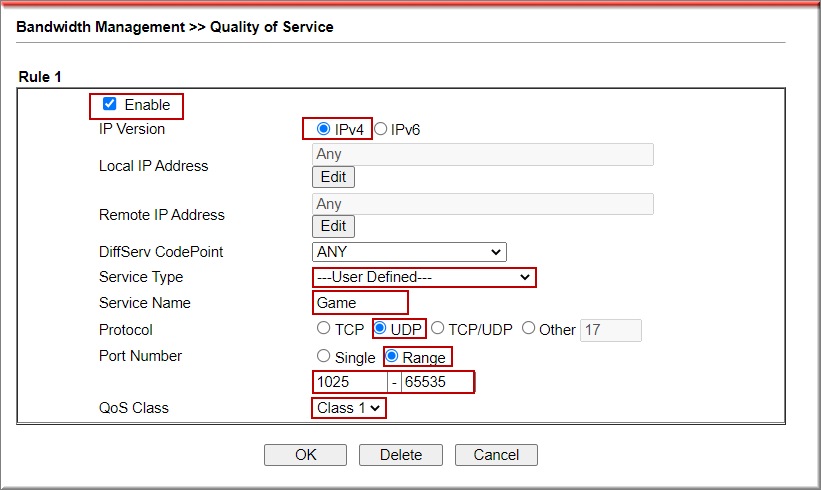Click the Service Name label

coord(145,303)
